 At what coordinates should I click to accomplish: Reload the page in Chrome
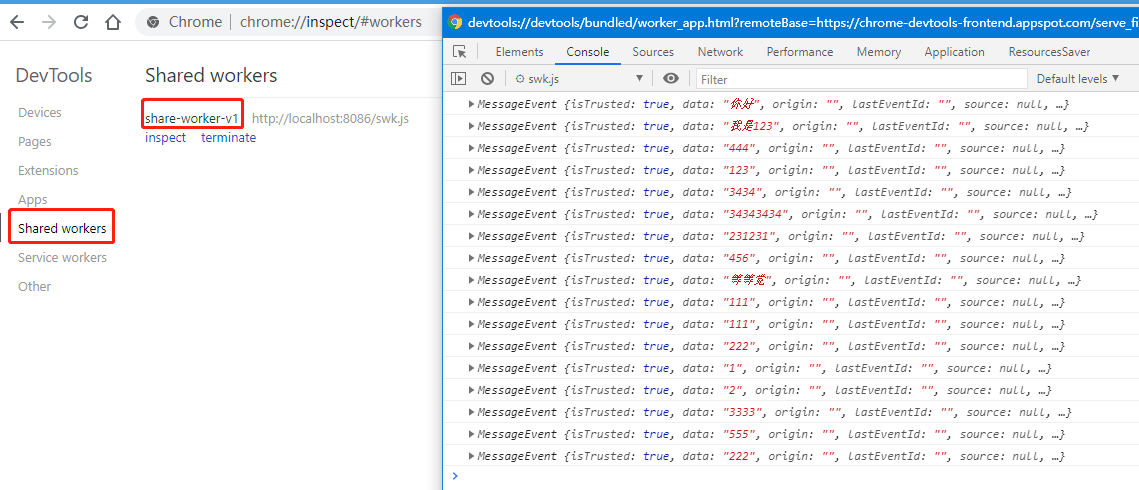click(x=81, y=22)
